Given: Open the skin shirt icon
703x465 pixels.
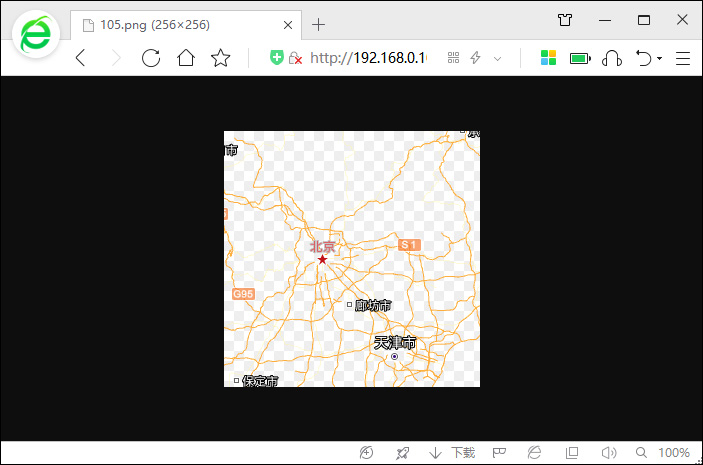Looking at the screenshot, I should (565, 20).
